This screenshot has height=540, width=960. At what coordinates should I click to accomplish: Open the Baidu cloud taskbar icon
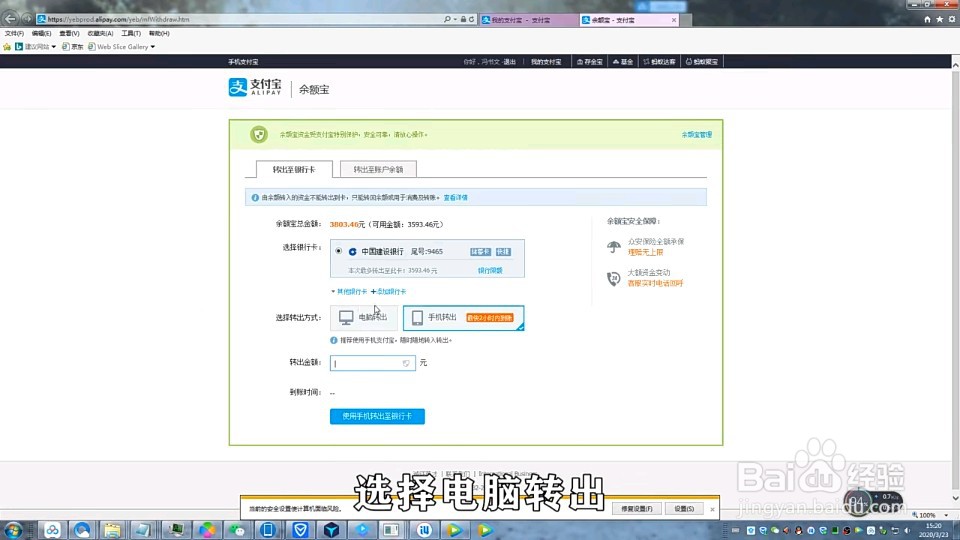pyautogui.click(x=52, y=530)
